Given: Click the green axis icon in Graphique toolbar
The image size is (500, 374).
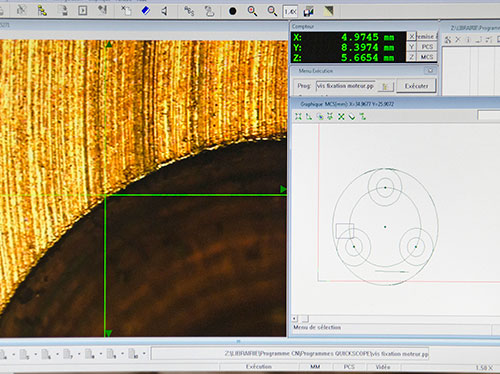Looking at the screenshot, I should coord(309,116).
